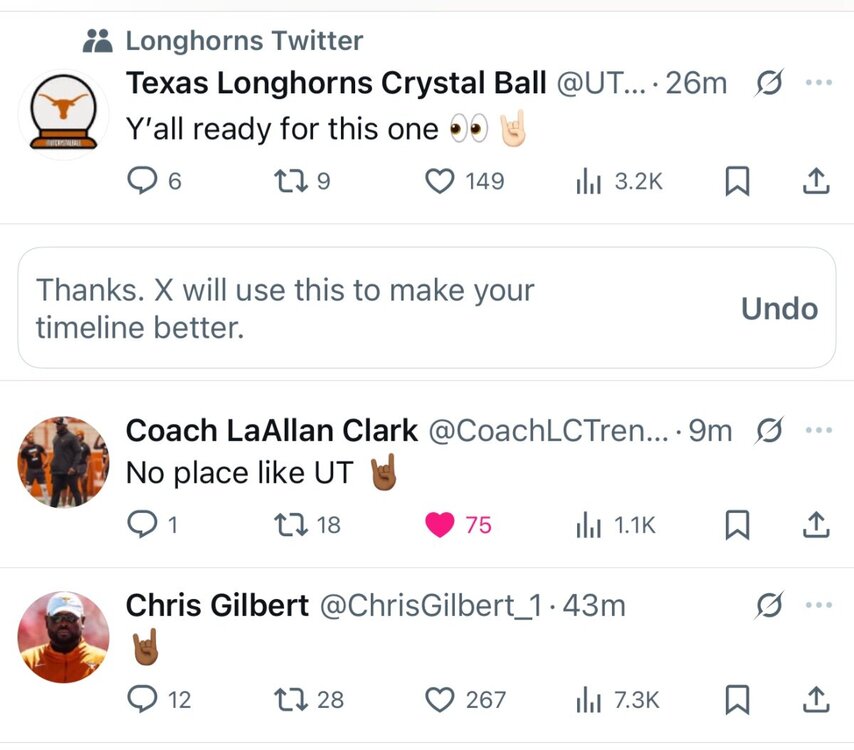Reply to Coach LaAllan Clark's tweet

(141, 524)
